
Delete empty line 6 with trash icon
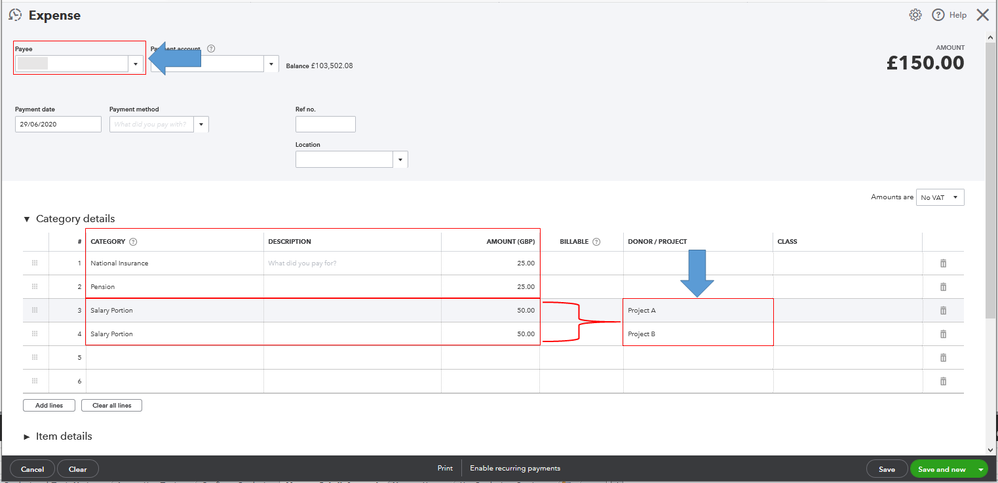(943, 381)
